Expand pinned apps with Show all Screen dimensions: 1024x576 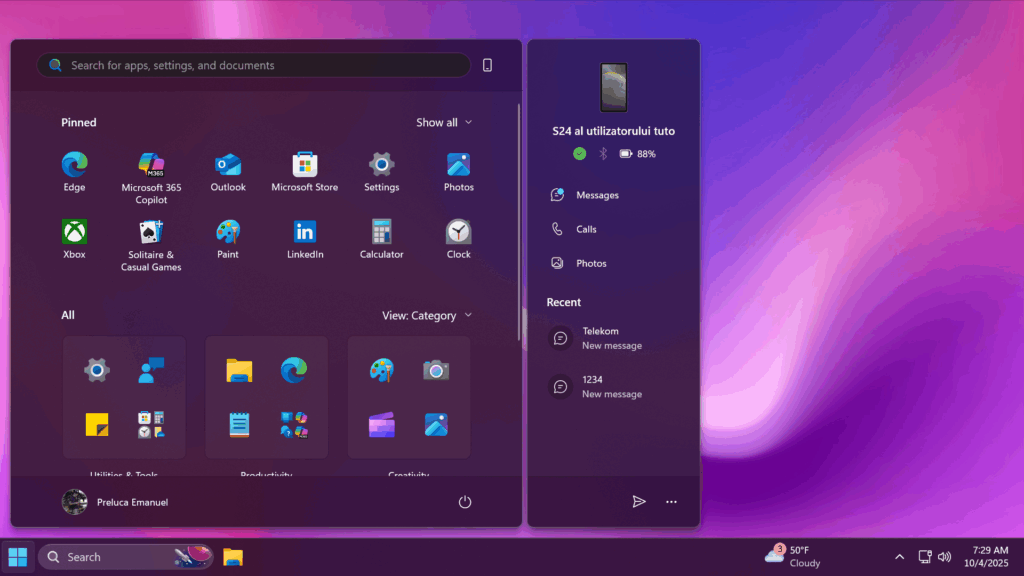coord(444,122)
